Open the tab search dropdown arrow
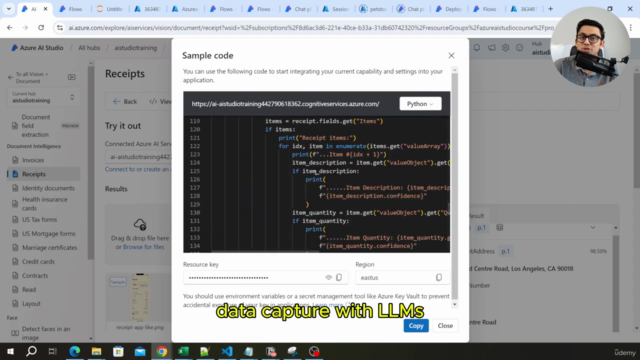The image size is (640, 360). 8,9
